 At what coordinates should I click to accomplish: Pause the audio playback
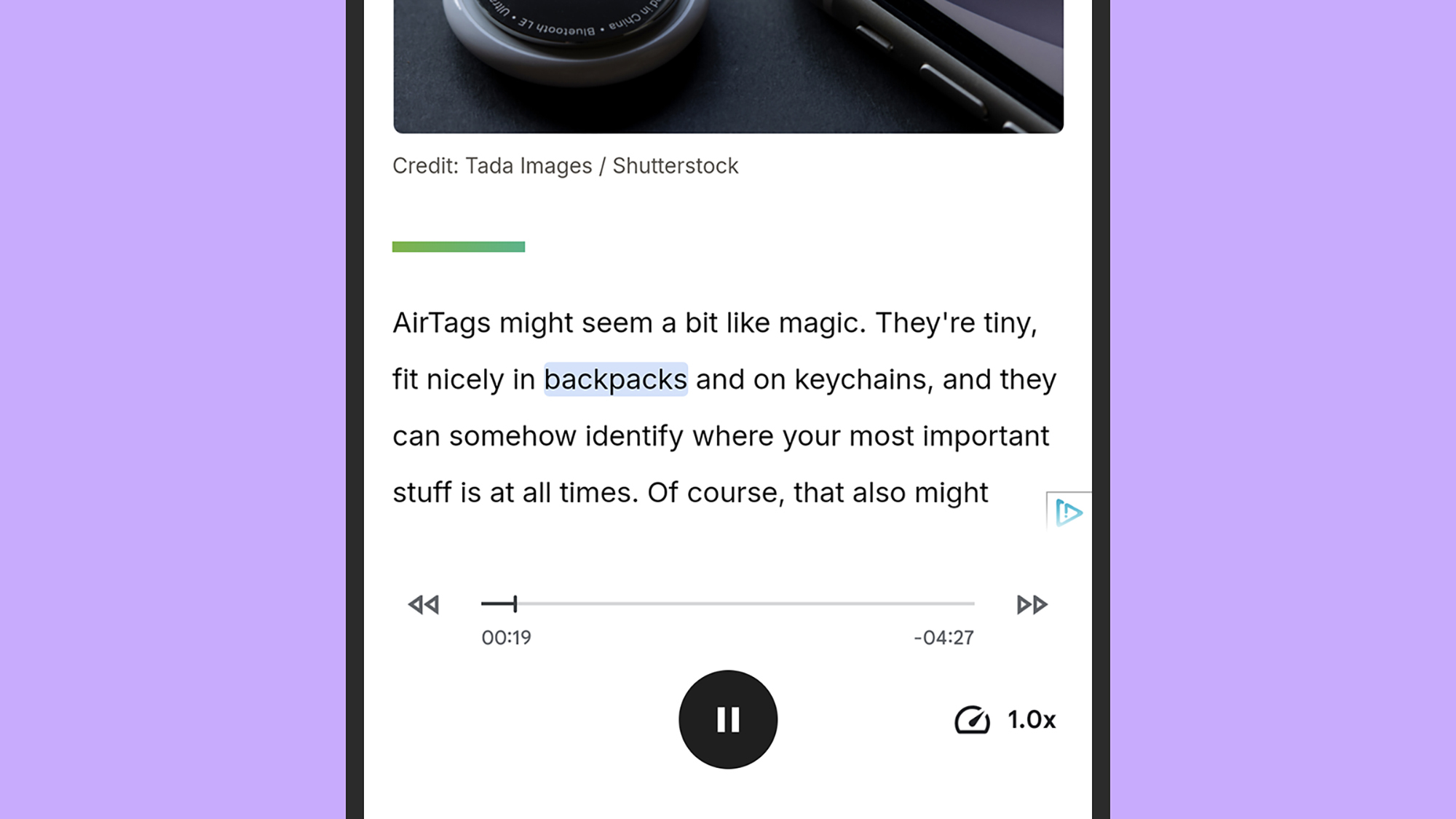(x=728, y=719)
